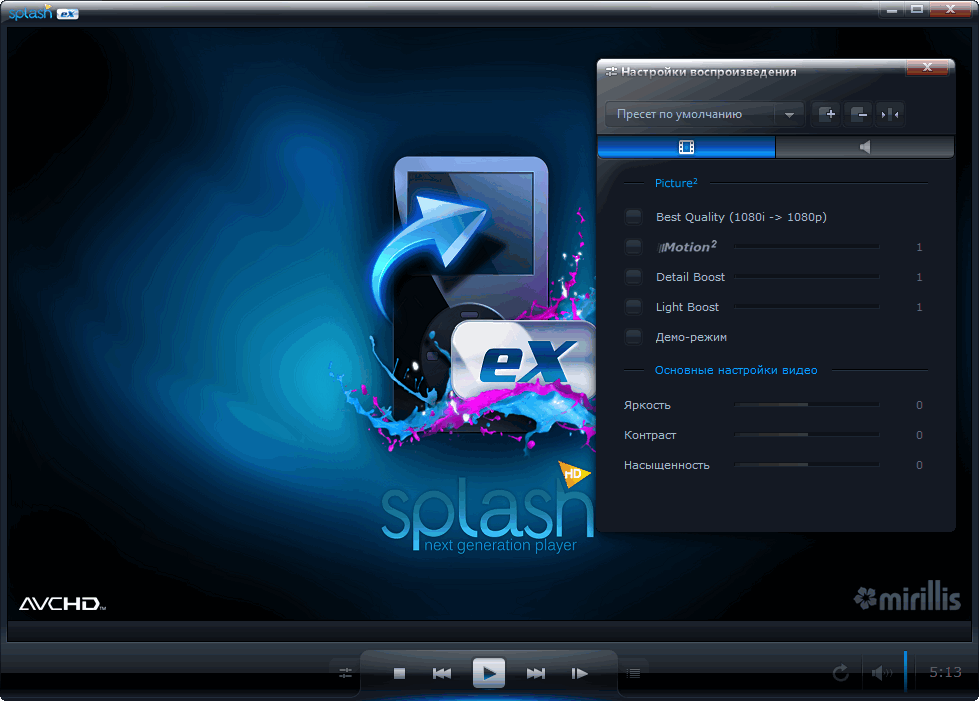The width and height of the screenshot is (979, 701).
Task: Maximize the Splash player window
Action: click(x=917, y=9)
